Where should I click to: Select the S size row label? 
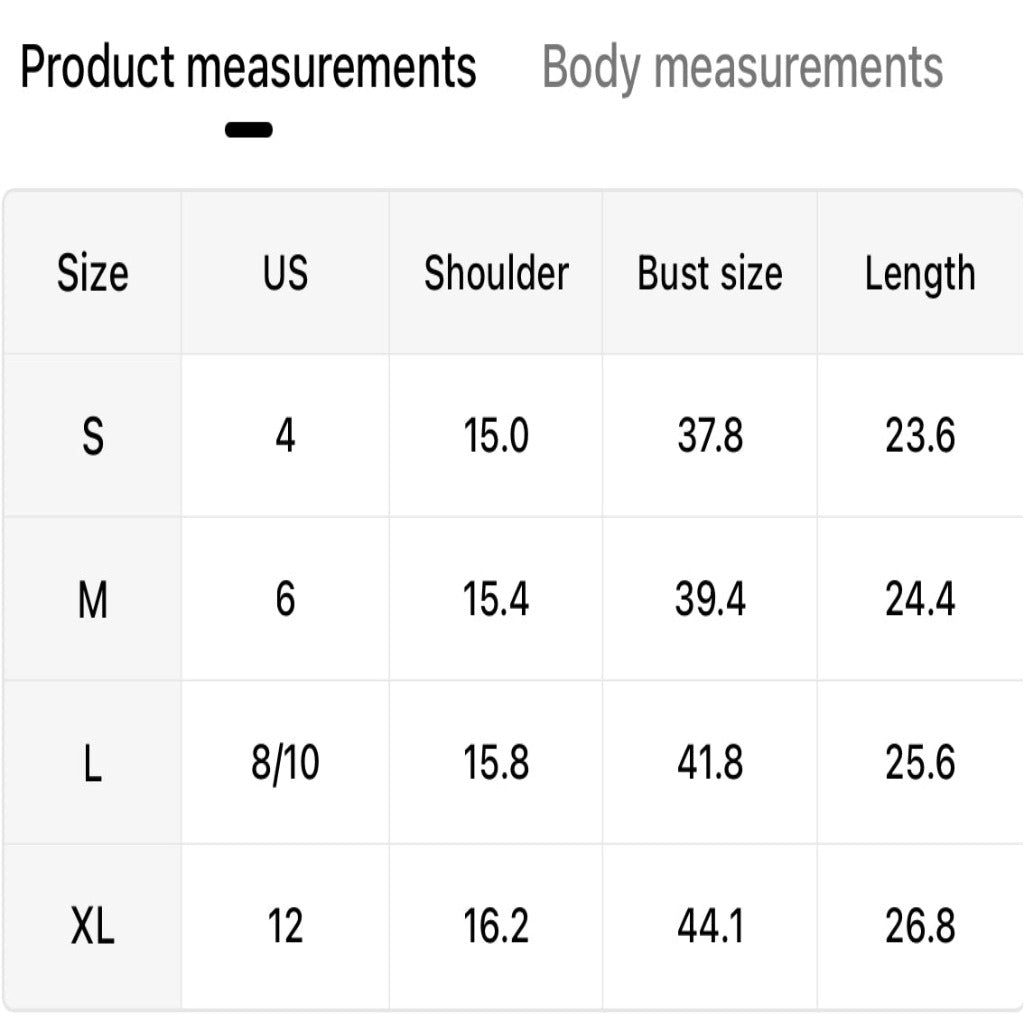(92, 436)
